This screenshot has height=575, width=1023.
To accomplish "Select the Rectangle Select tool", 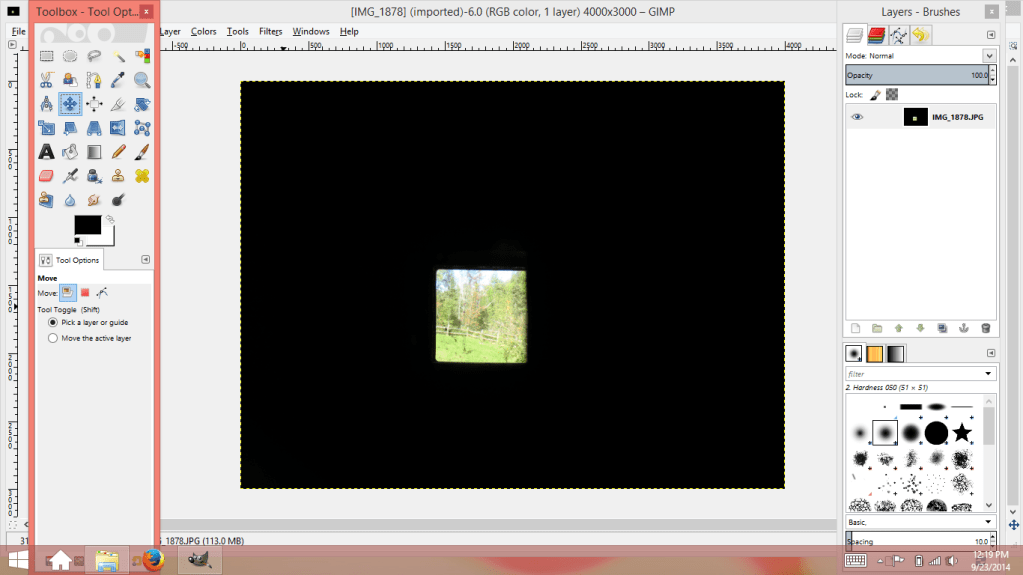I will [46, 56].
